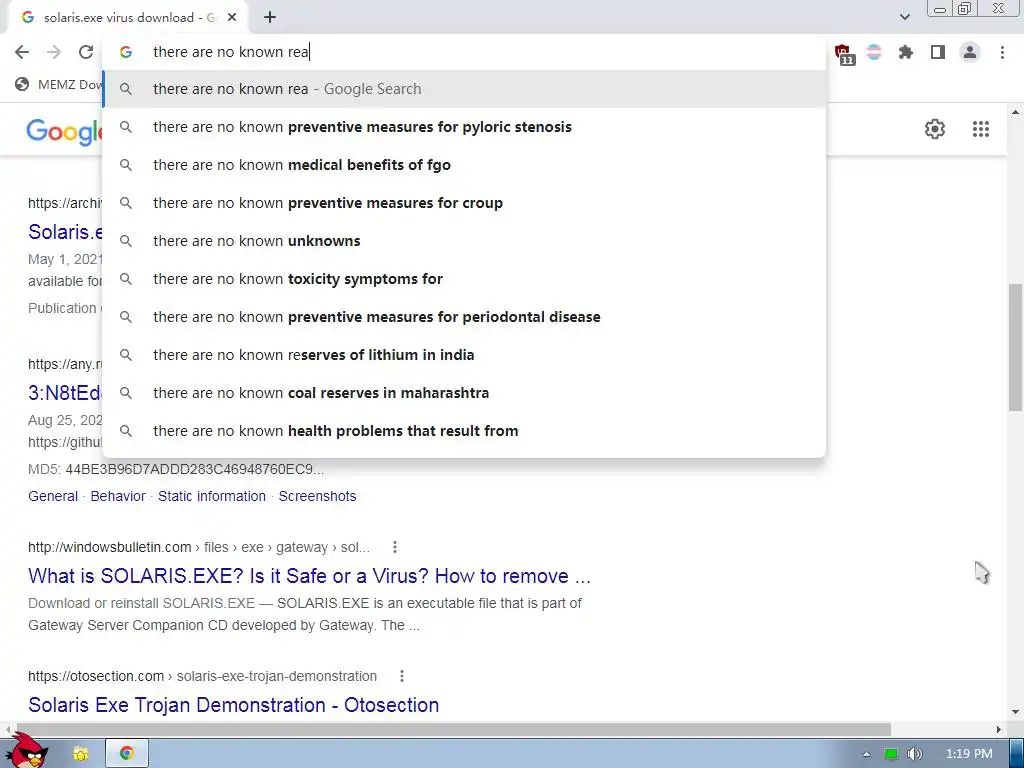Click the scroll up arrow of page
Viewport: 1024px width, 768px height.
coord(1015,112)
